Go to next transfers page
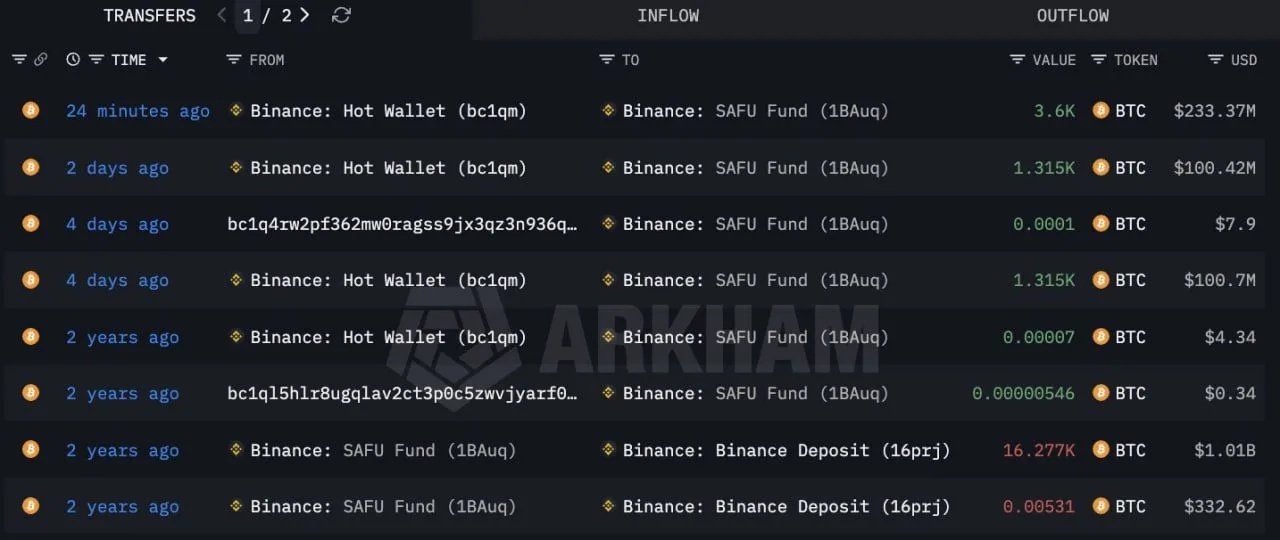 [x=304, y=15]
